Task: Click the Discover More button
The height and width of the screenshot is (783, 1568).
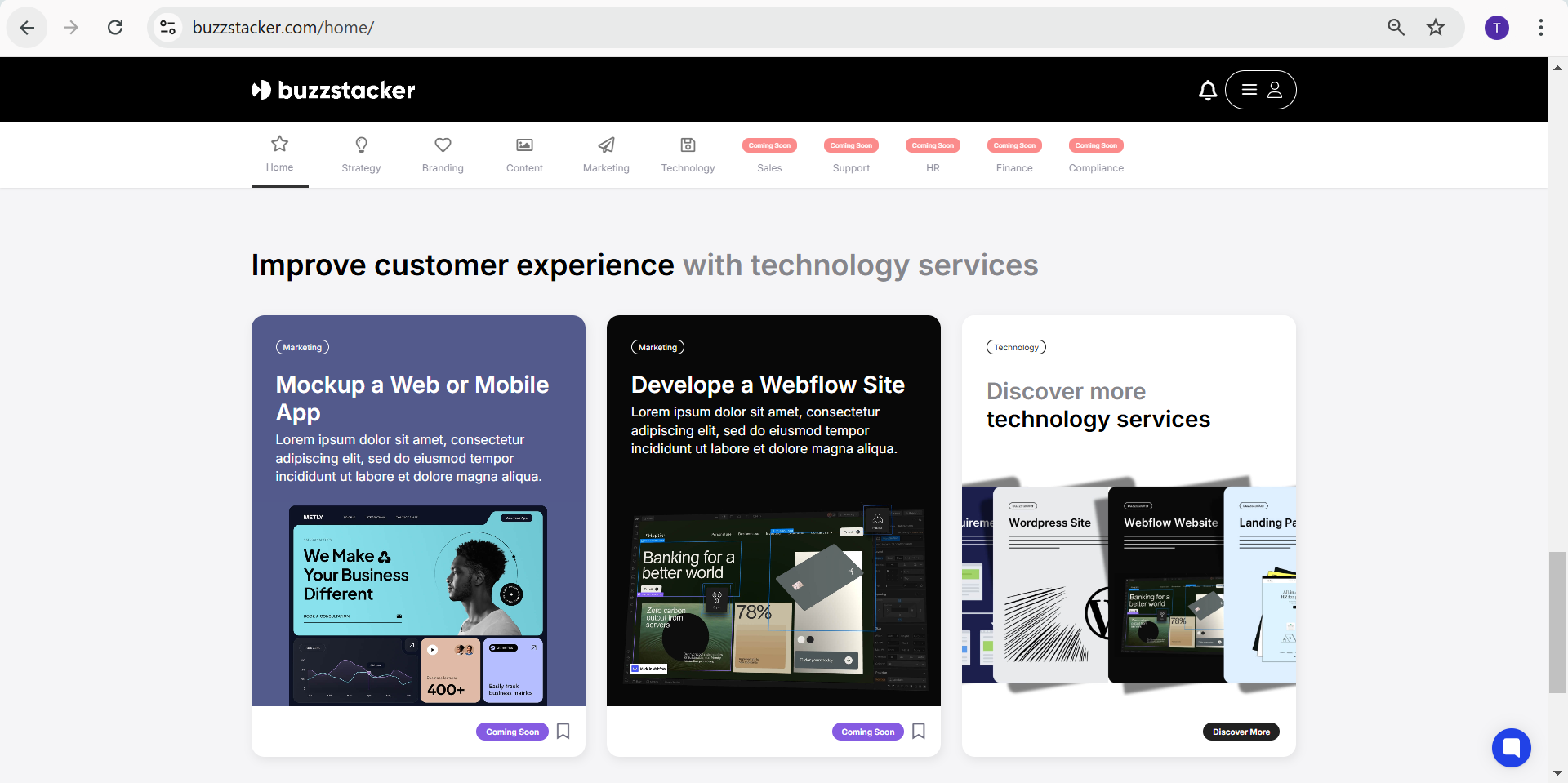Action: coord(1241,732)
